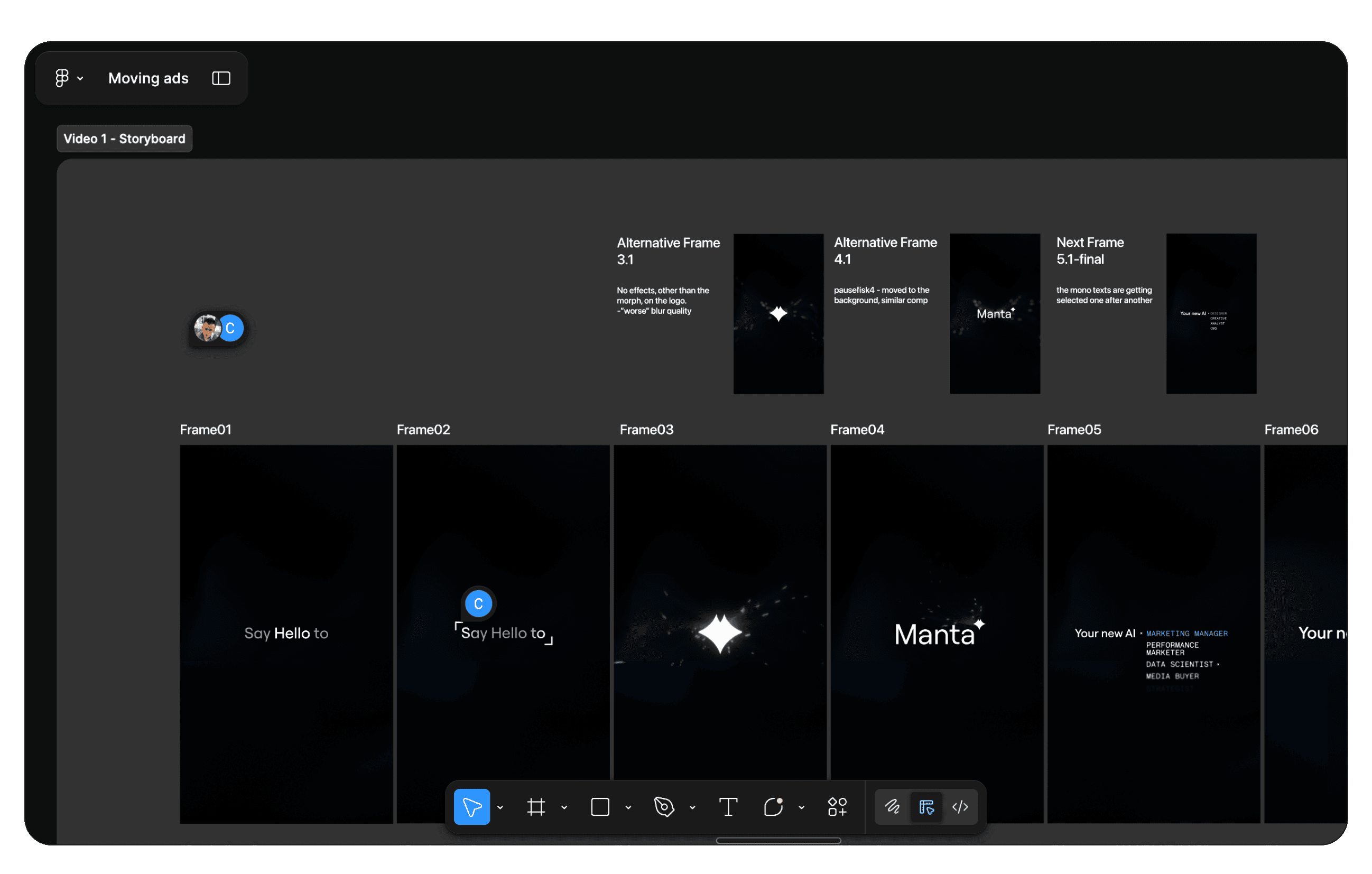Select the Rectangle shape tool
The width and height of the screenshot is (1372, 874).
point(600,807)
